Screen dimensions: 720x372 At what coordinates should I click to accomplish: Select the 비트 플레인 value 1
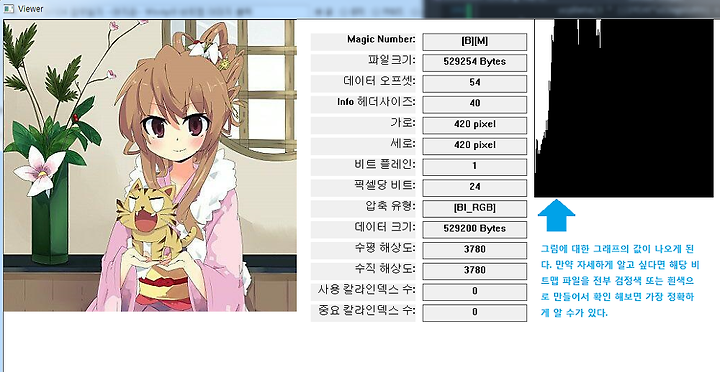coord(474,166)
